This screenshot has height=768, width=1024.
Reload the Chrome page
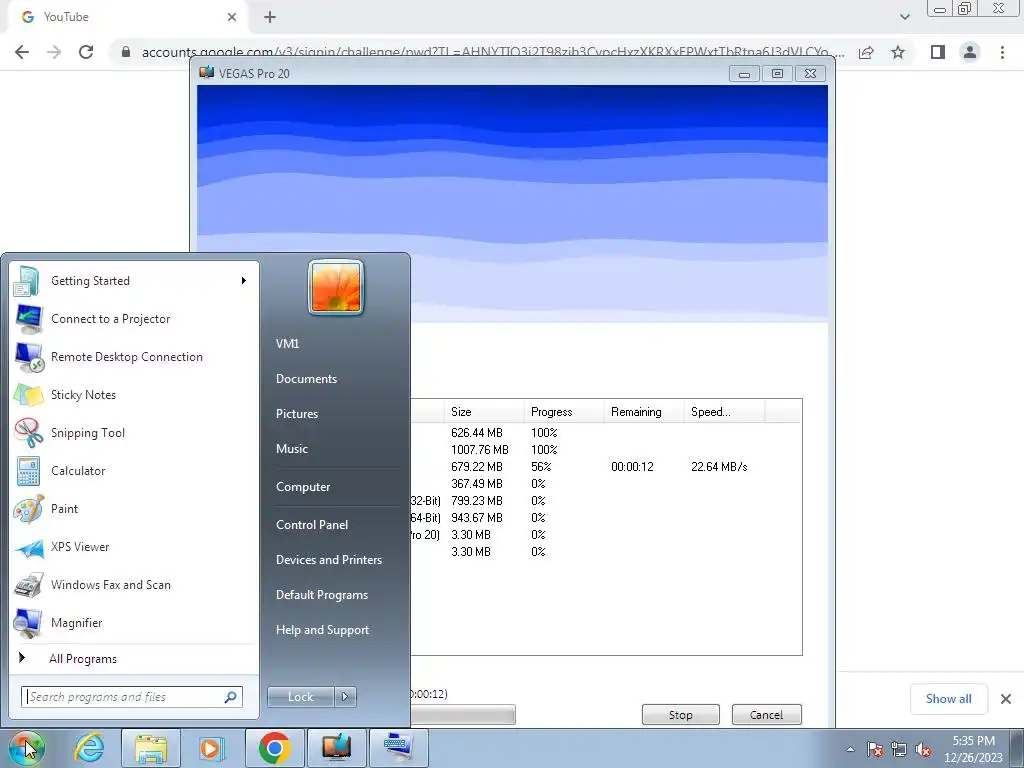(86, 52)
